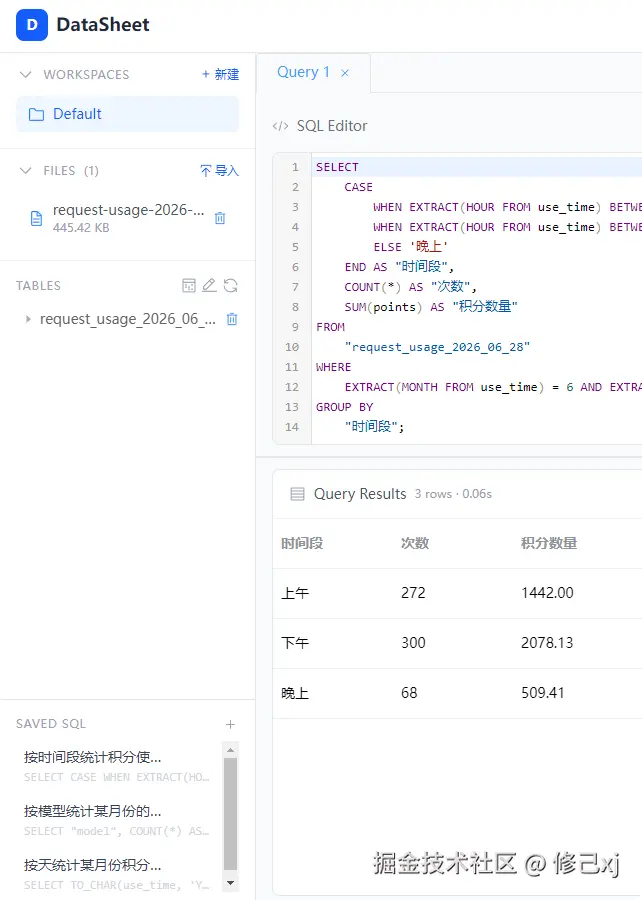Click the 新建 workspace button
Screen dimensions: 642x900
(220, 75)
